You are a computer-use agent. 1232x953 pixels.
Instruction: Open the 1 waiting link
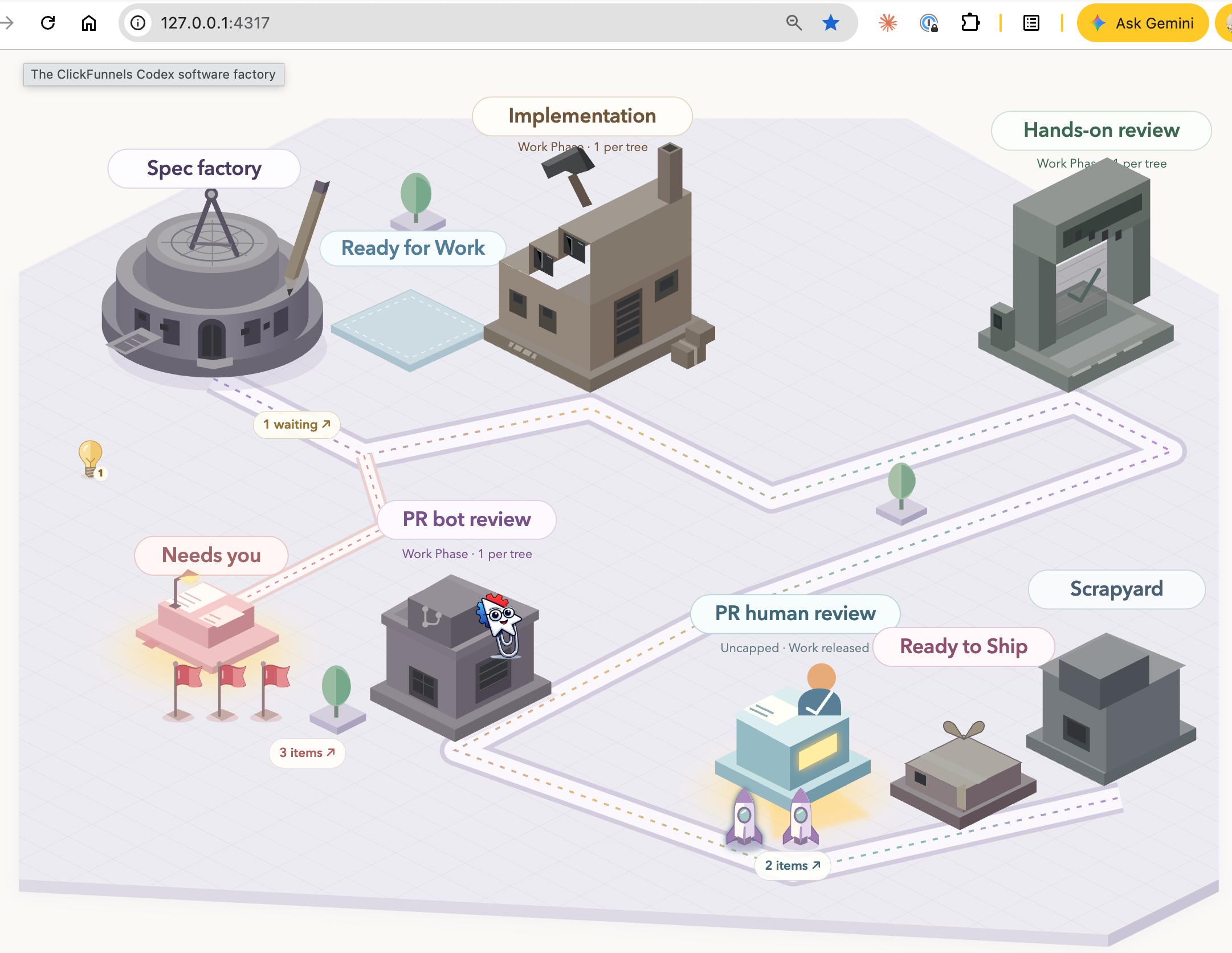(x=296, y=425)
